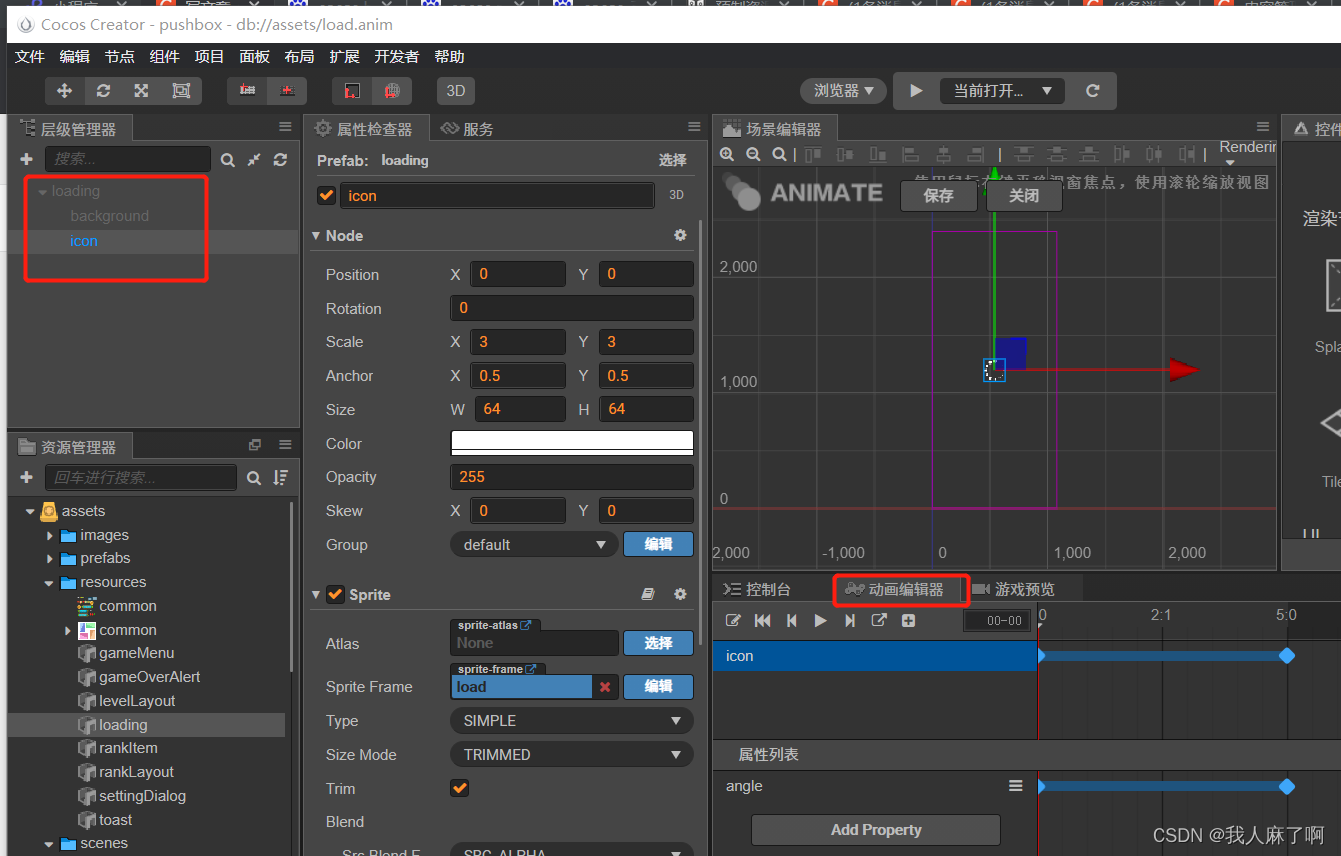Click the angle keyframe at 5:0
This screenshot has width=1341, height=856.
pyautogui.click(x=1287, y=787)
